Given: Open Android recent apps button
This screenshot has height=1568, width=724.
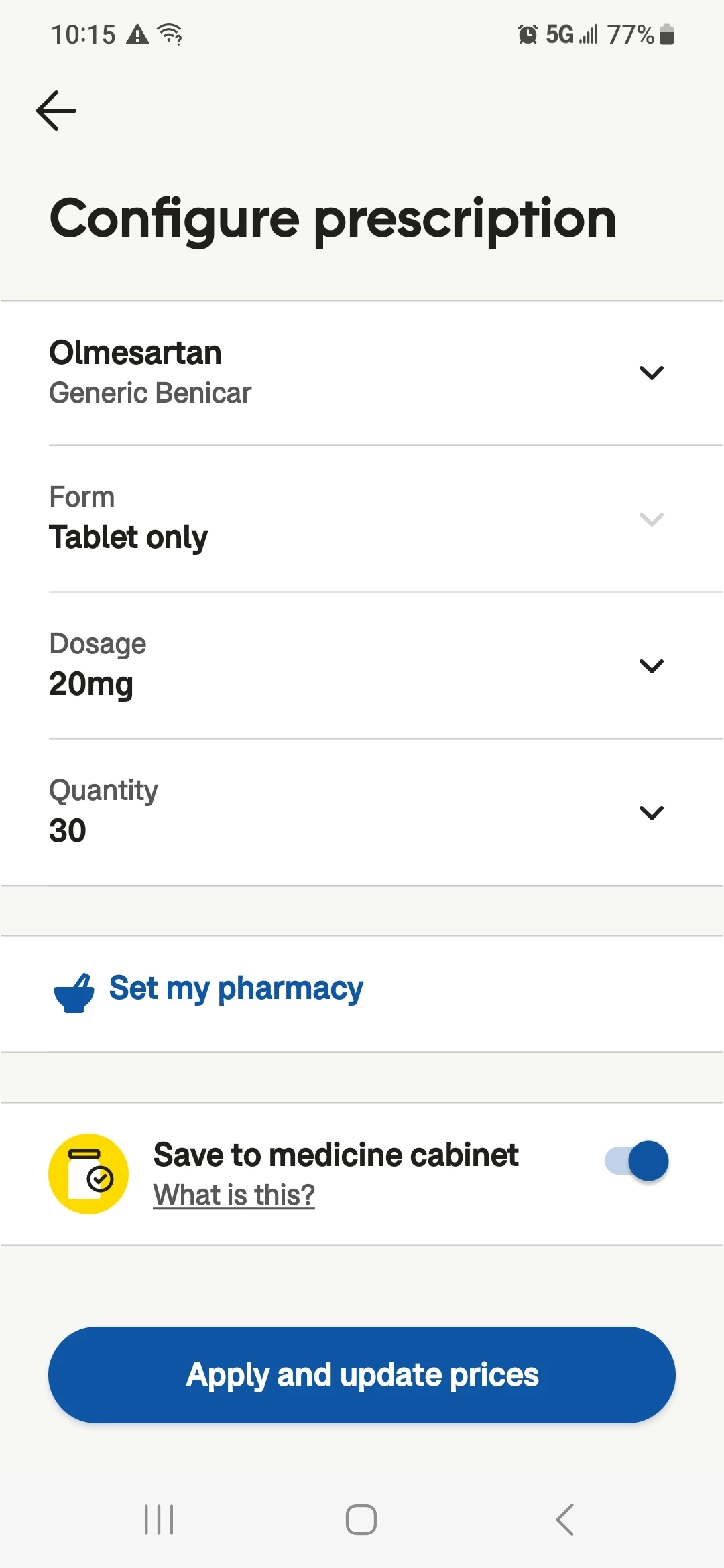Looking at the screenshot, I should (x=159, y=1520).
